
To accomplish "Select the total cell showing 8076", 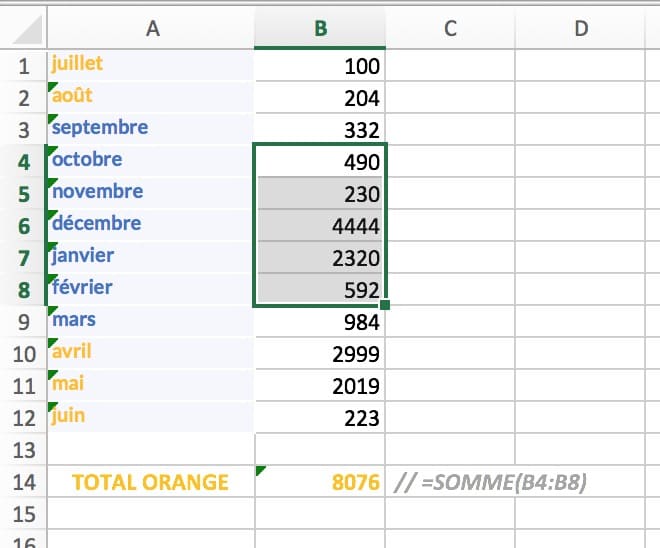I will 320,482.
